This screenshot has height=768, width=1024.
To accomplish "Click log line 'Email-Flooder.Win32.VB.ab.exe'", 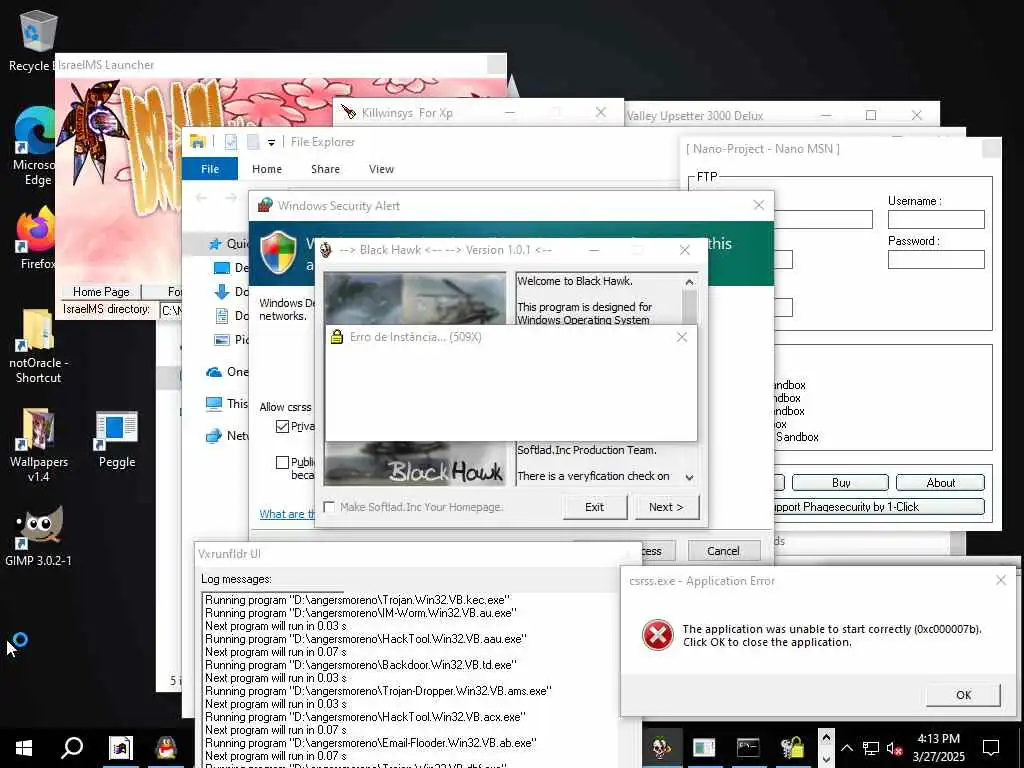I will point(371,743).
